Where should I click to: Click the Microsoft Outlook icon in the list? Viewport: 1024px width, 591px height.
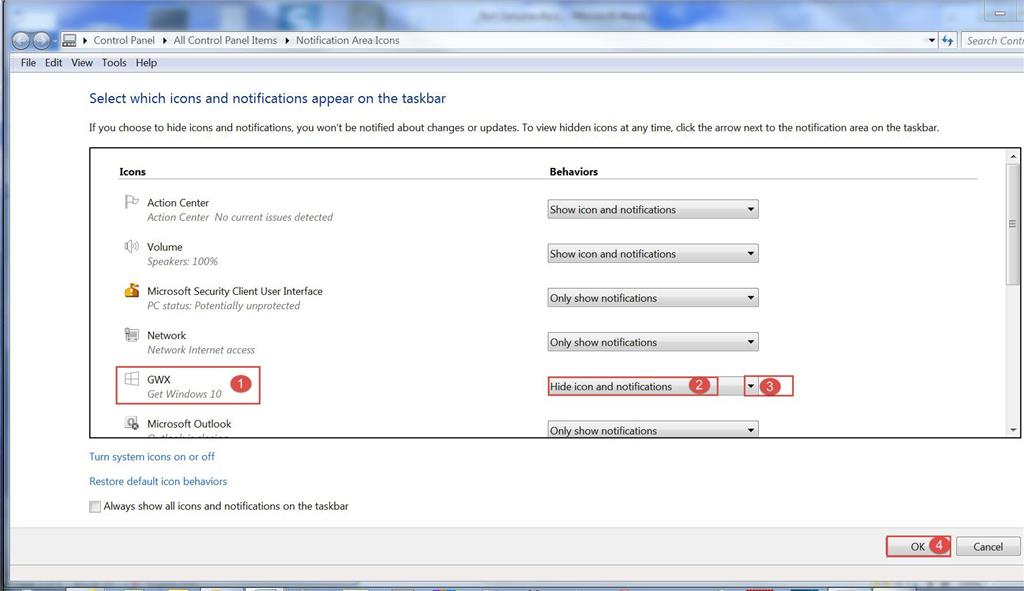click(131, 423)
